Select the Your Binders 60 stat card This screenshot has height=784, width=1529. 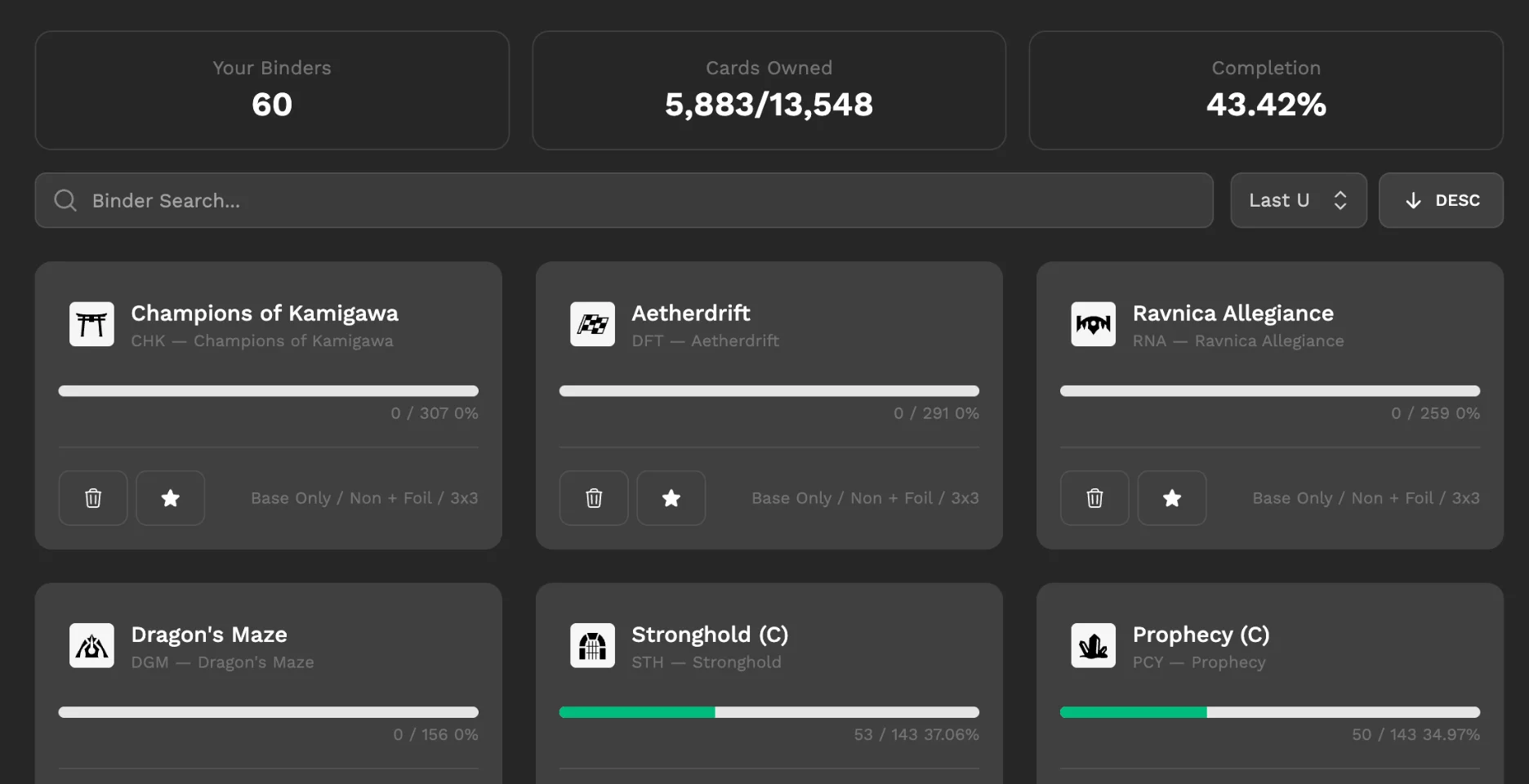coord(272,91)
